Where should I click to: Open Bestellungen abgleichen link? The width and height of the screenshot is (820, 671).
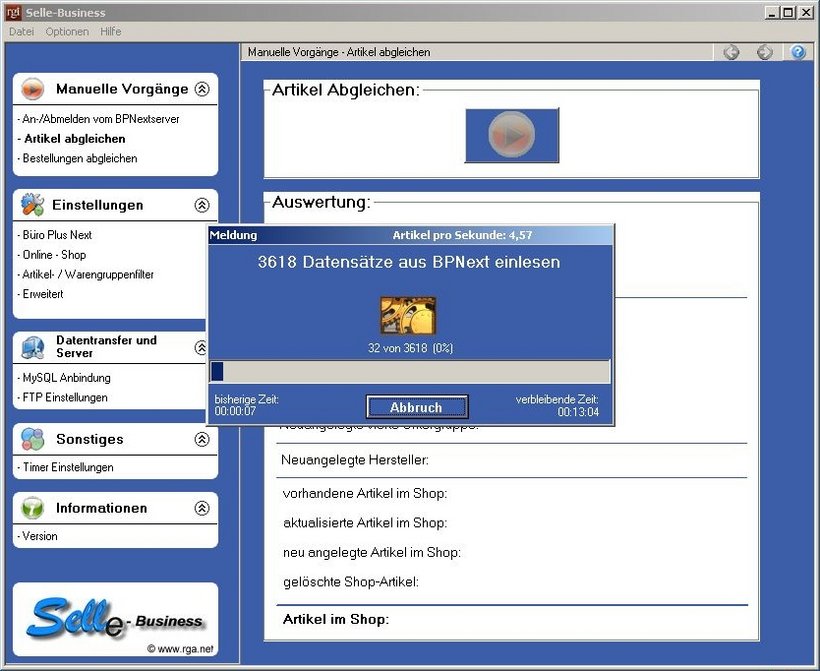pyautogui.click(x=79, y=158)
